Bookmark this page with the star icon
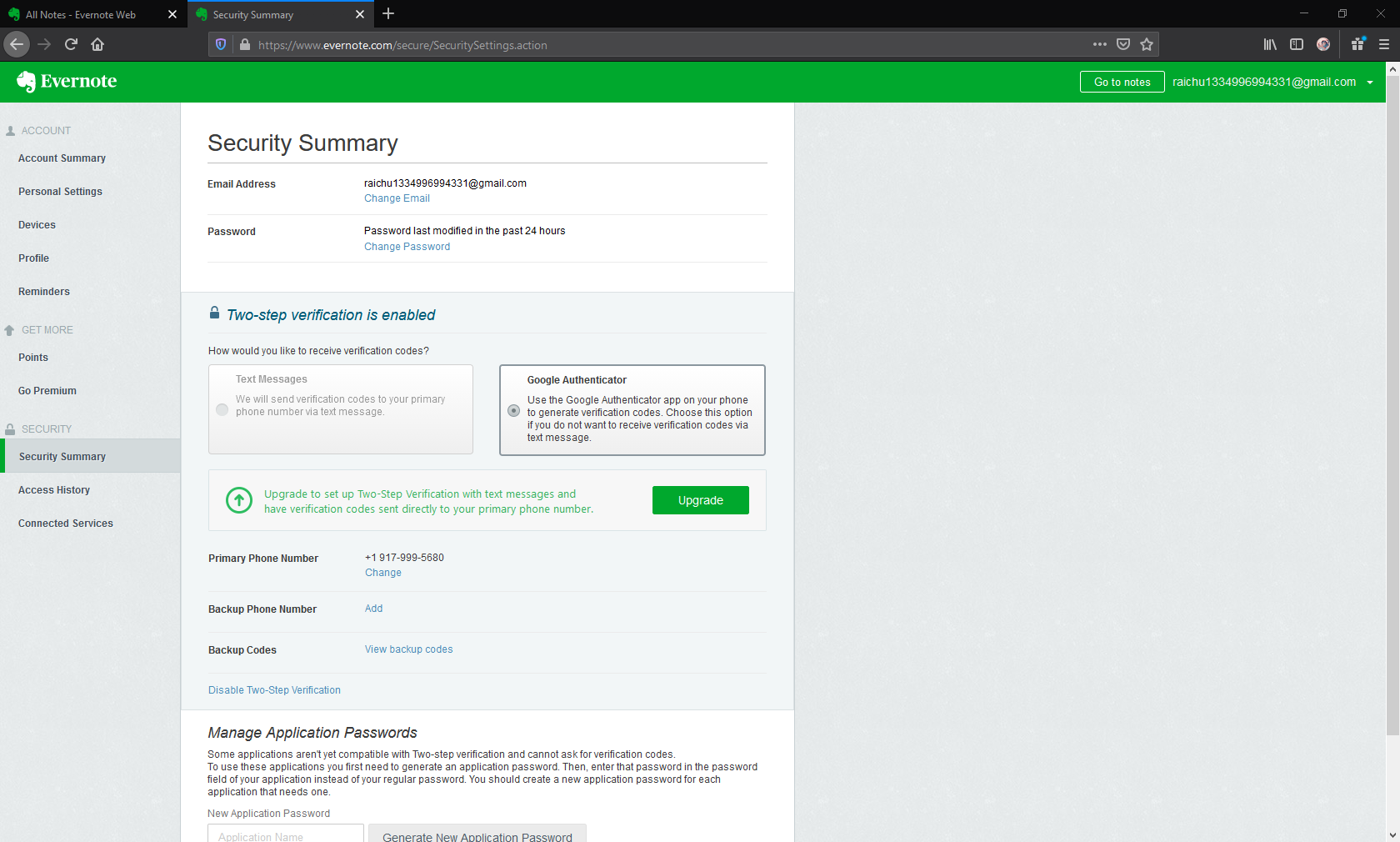Screen dimensions: 1400x842 pos(1147,44)
